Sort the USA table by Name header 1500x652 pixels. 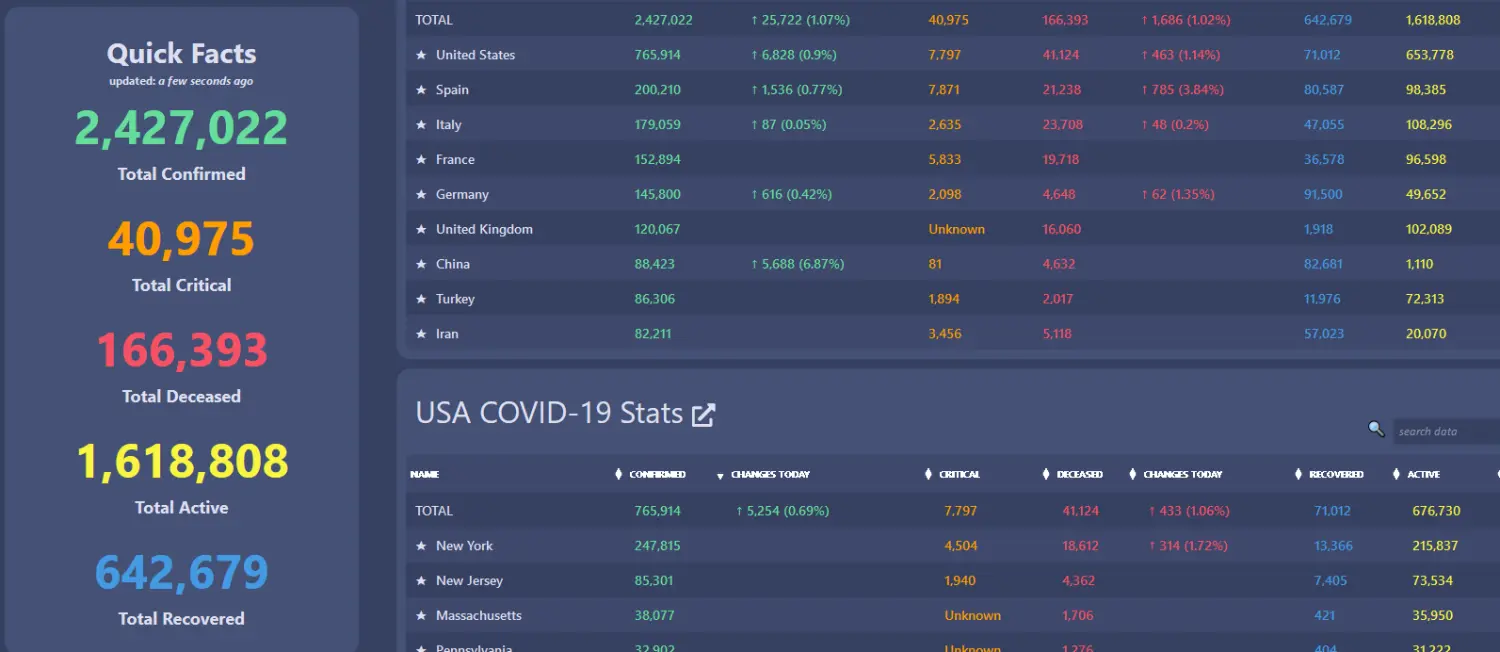(x=425, y=474)
